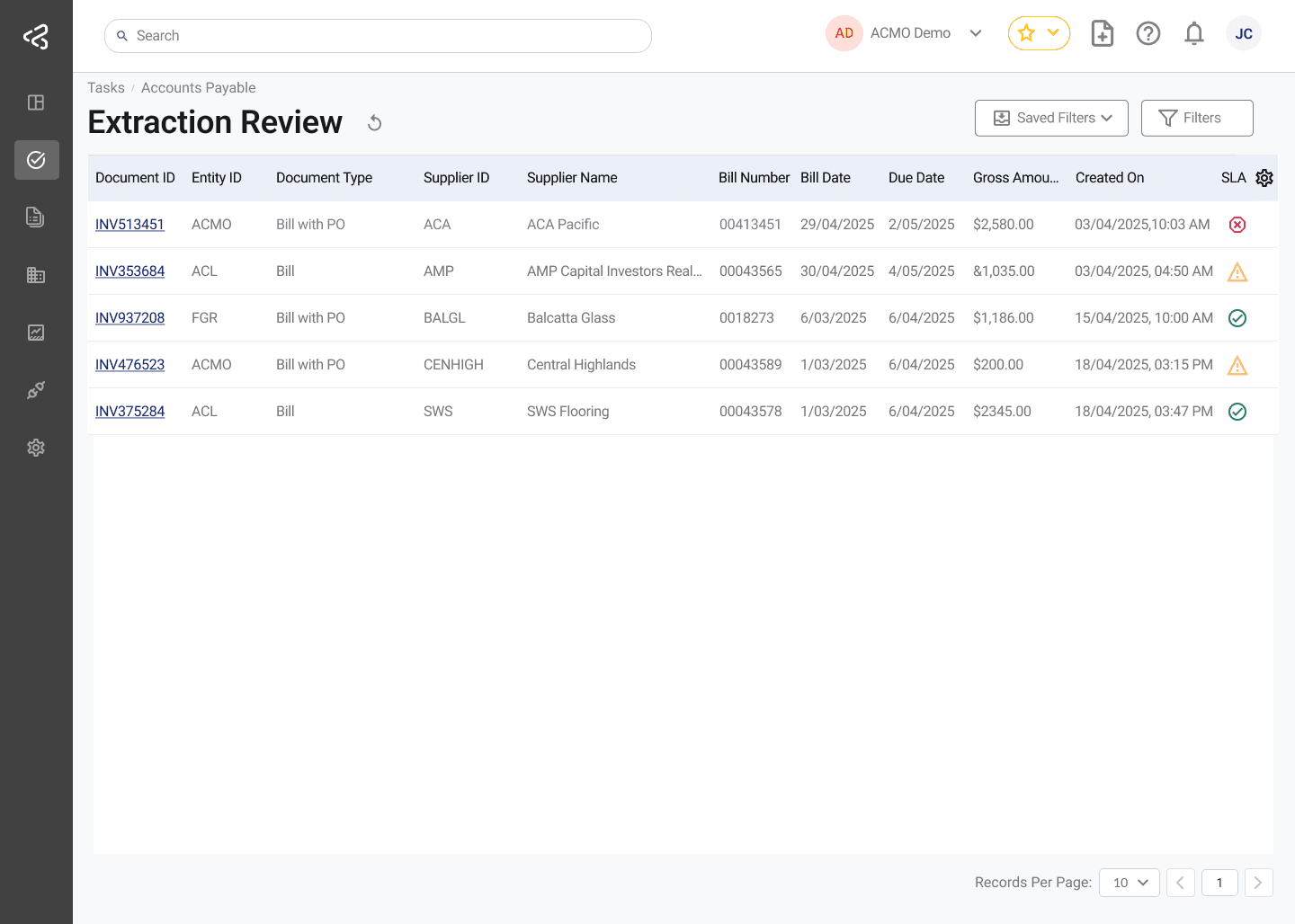Open Settings from the sidebar gear icon
1295x924 pixels.
point(36,448)
